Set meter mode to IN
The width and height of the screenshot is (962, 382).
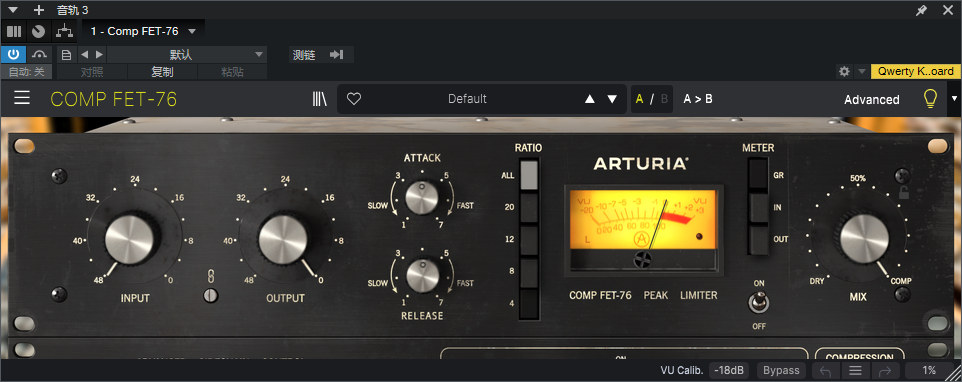coord(758,208)
